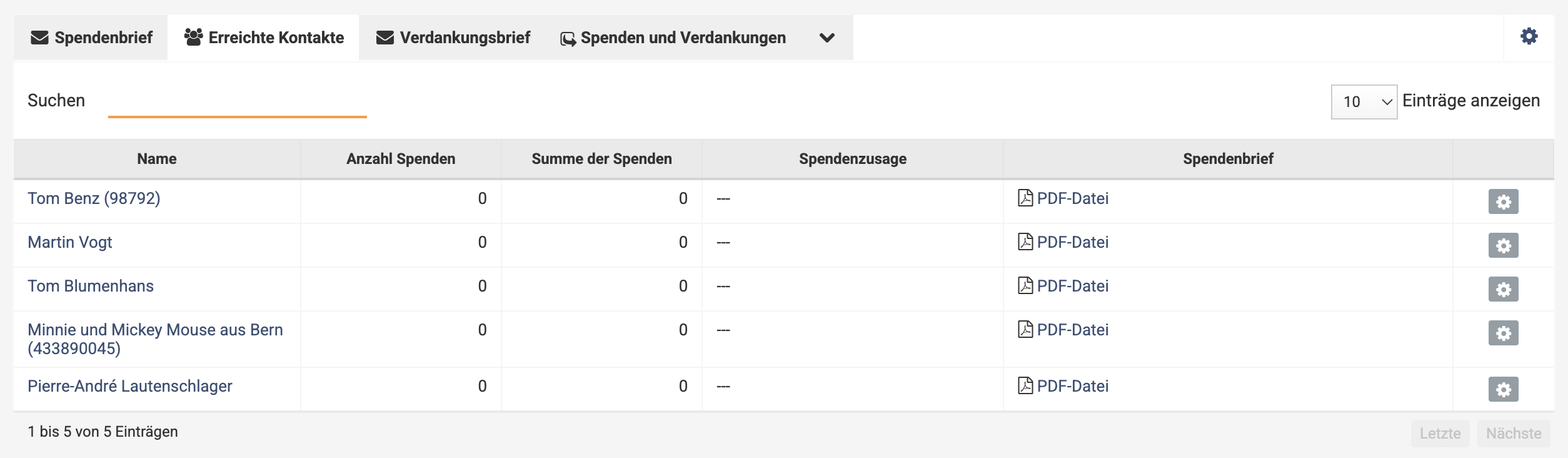Click the Nächste pagination button
1568x458 pixels.
1513,434
